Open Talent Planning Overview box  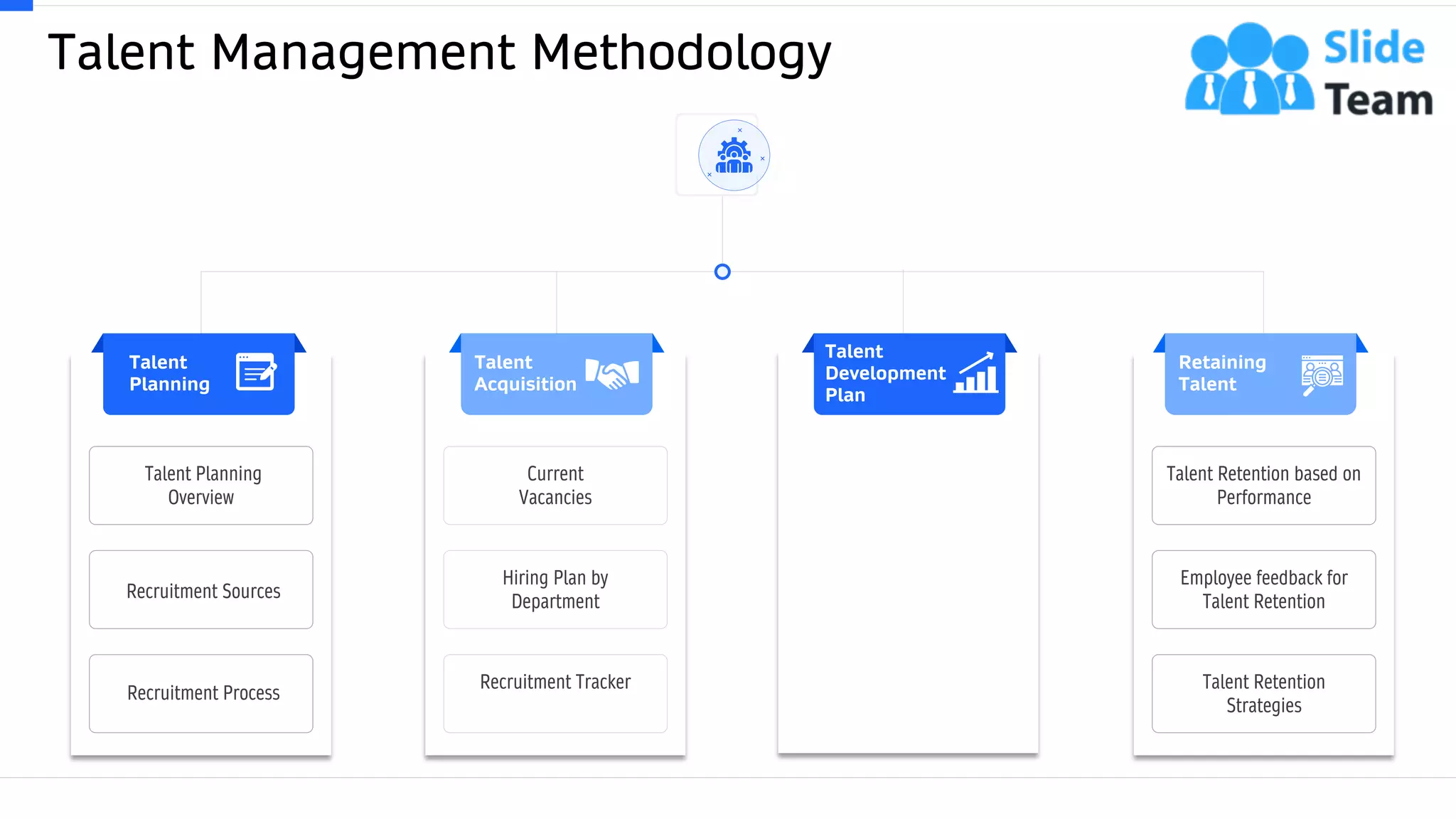(201, 486)
